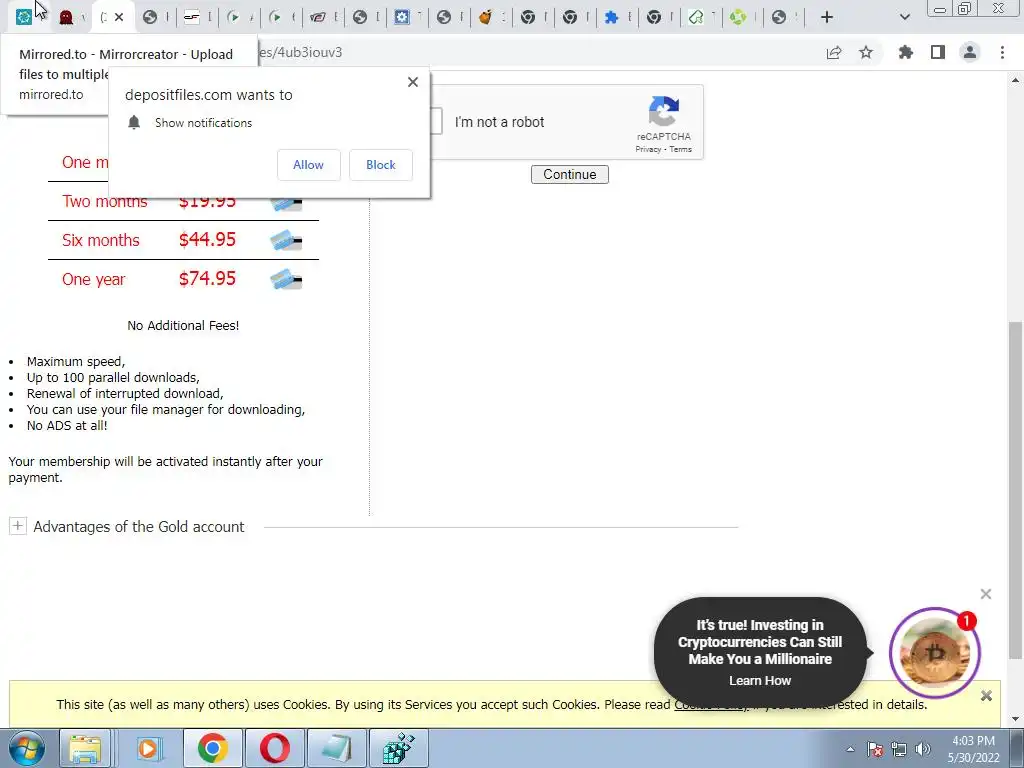The width and height of the screenshot is (1024, 768).
Task: Open Windows Explorer from taskbar
Action: pos(85,749)
